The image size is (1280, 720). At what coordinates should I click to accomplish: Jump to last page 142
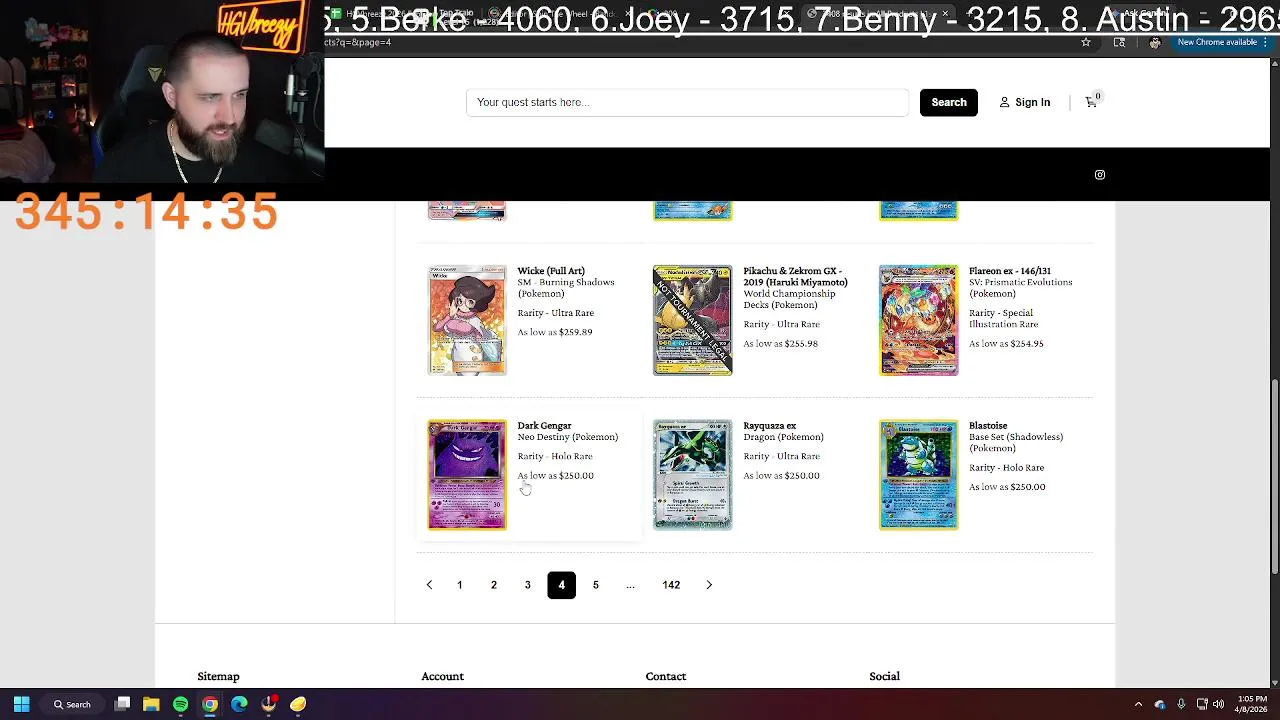tap(671, 585)
